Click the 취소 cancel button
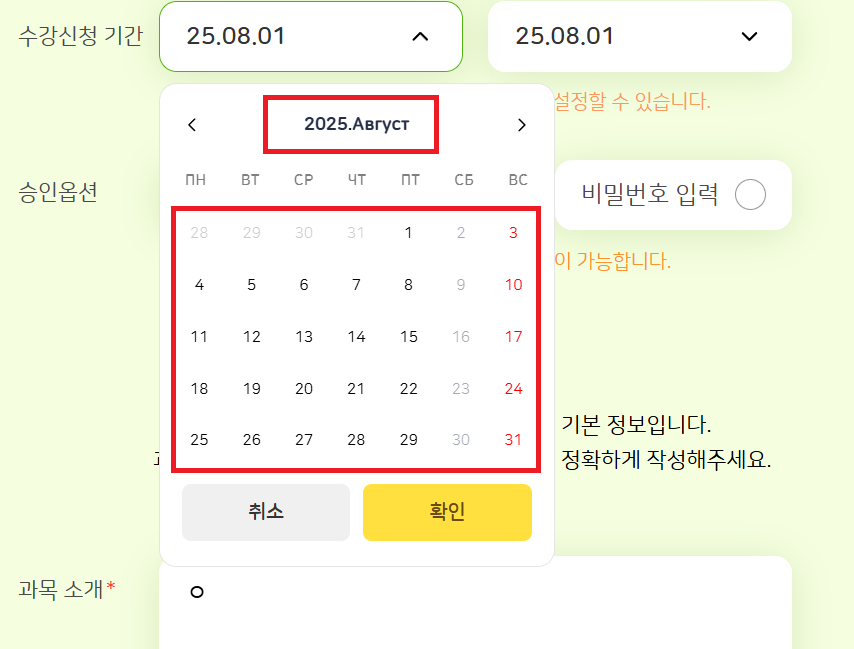 point(266,512)
